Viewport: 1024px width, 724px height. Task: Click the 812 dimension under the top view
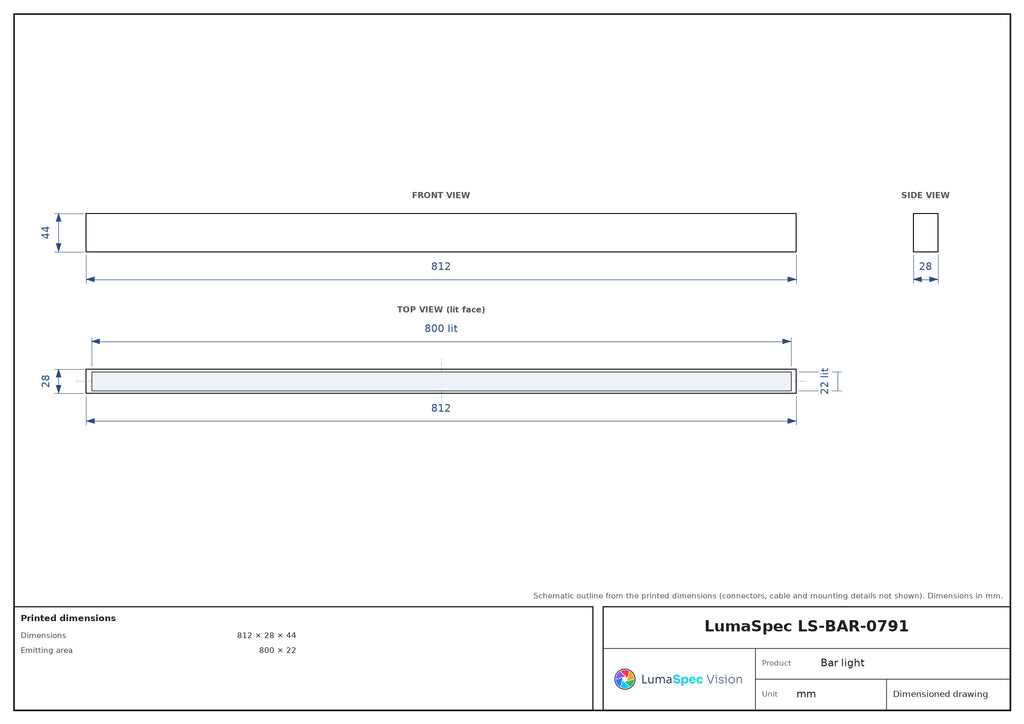441,408
